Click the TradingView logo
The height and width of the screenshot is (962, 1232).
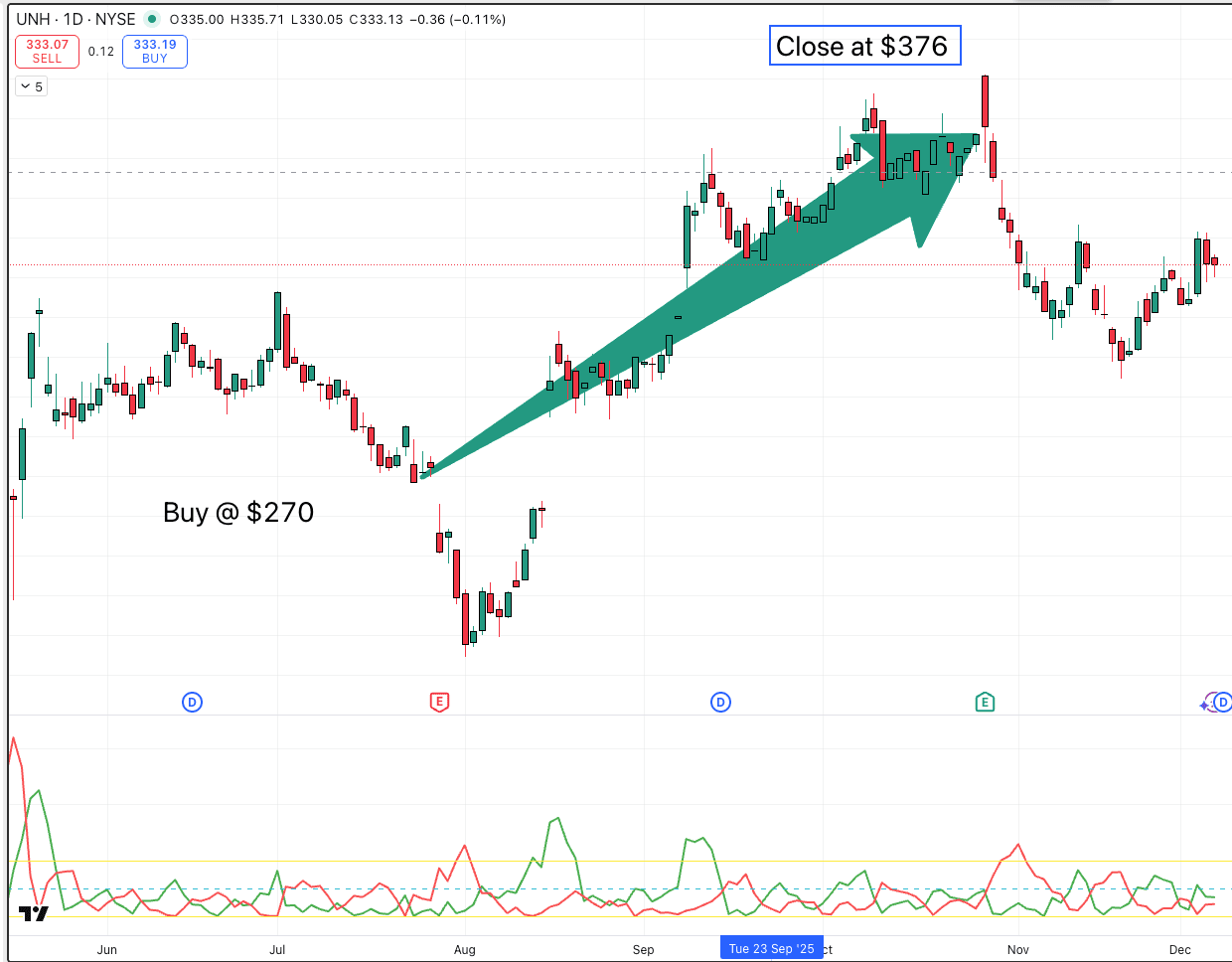coord(33,913)
